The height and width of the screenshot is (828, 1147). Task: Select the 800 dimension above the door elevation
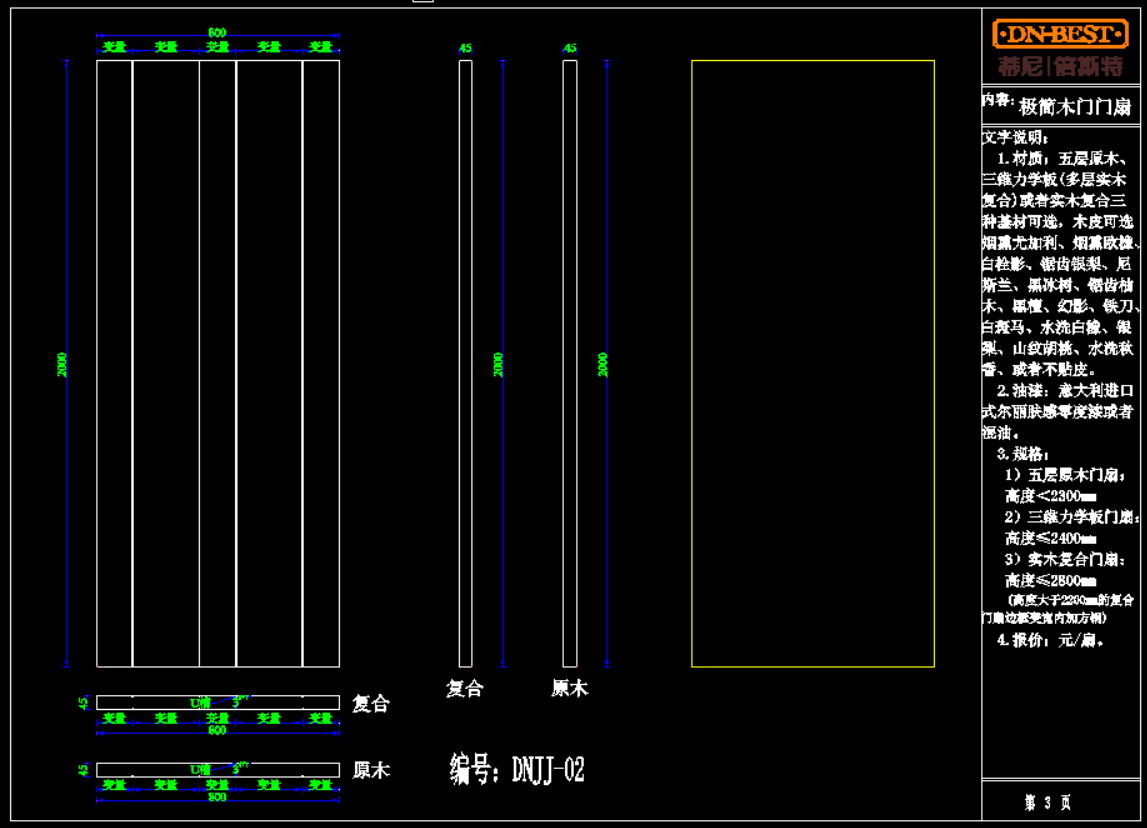tap(217, 33)
